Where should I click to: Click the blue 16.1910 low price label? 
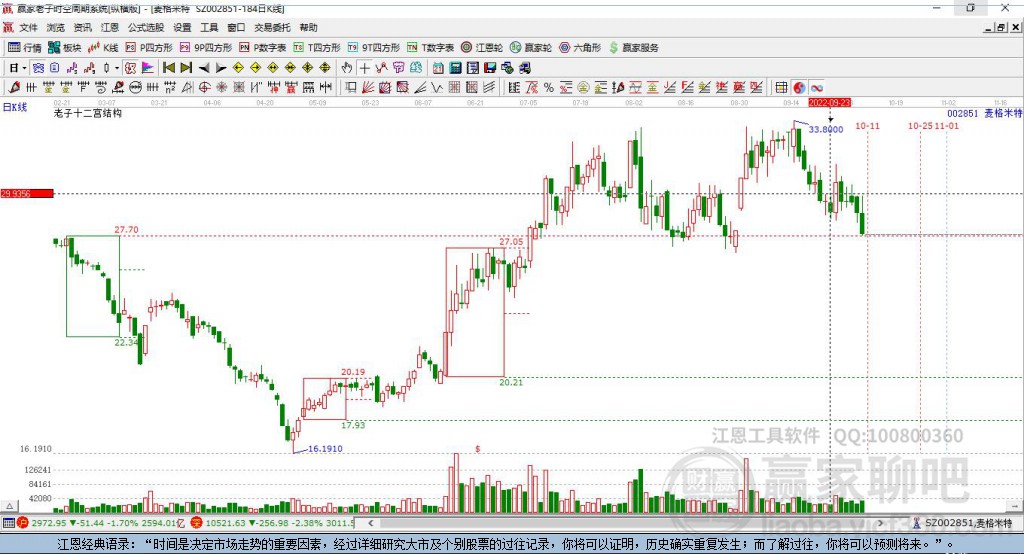click(x=325, y=449)
